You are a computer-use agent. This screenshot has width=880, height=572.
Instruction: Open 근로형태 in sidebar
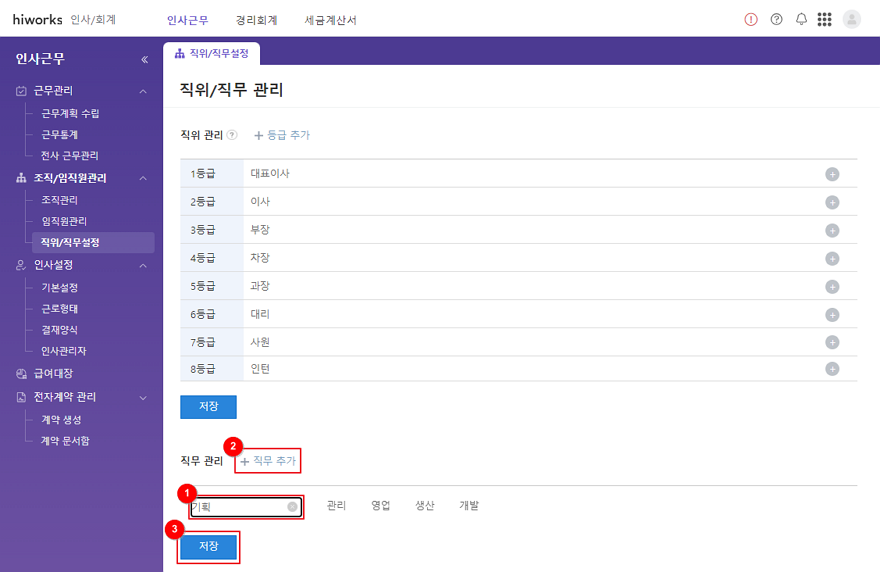click(x=59, y=309)
